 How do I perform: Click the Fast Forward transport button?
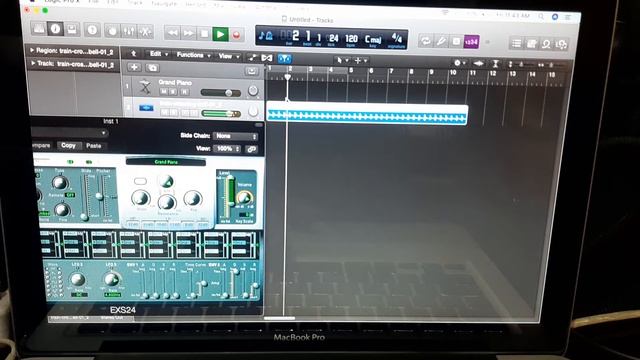tap(188, 33)
